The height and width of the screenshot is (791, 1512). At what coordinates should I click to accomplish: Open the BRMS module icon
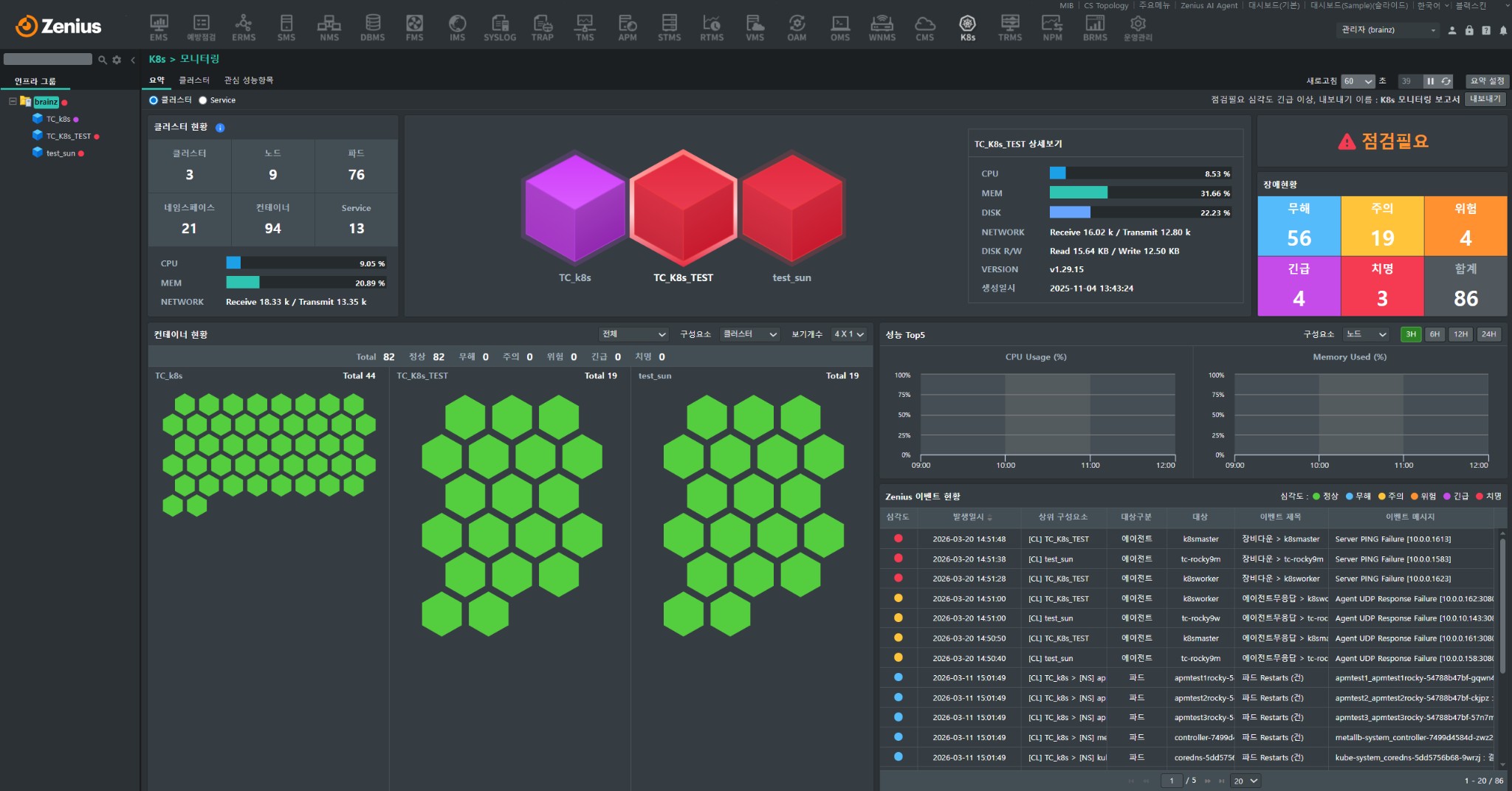point(1095,27)
